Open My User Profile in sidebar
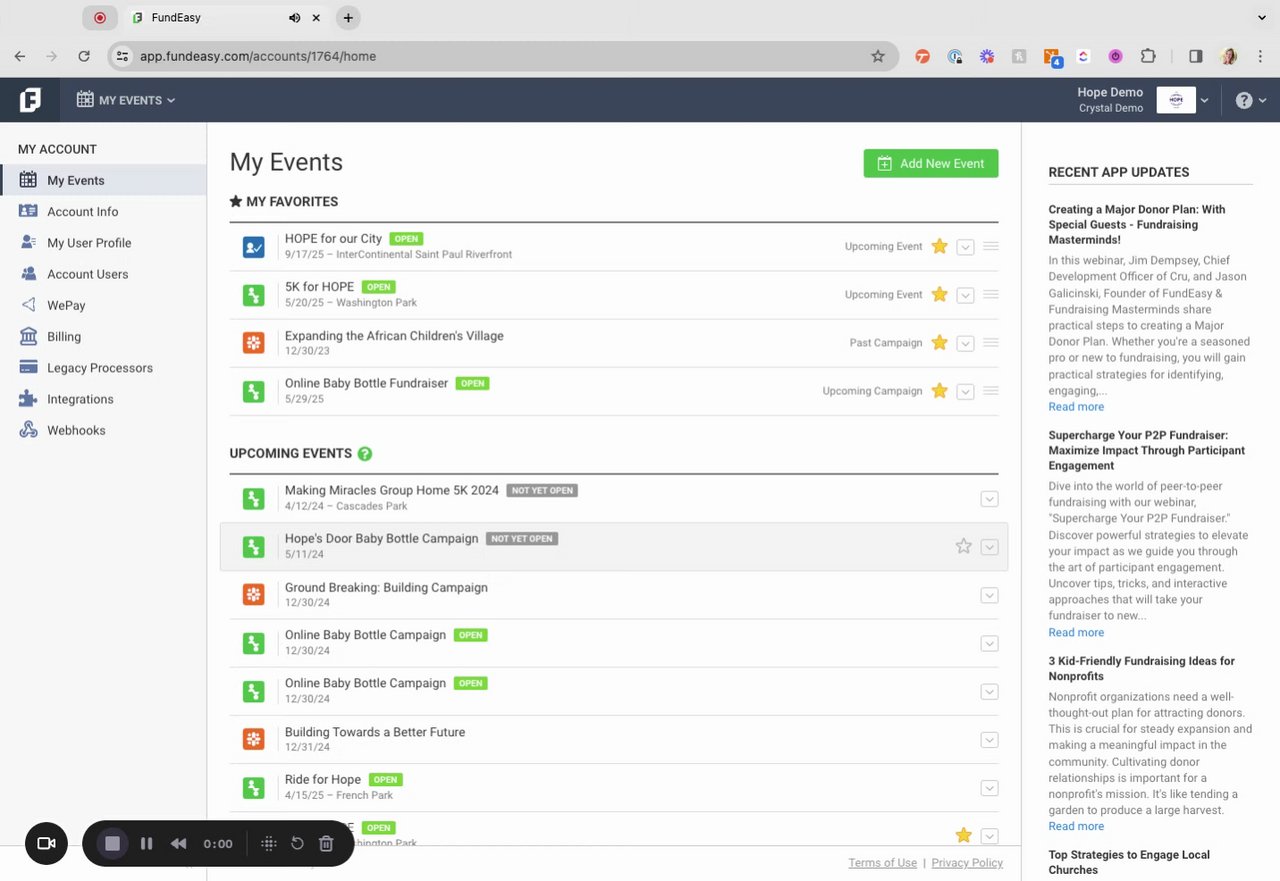The image size is (1280, 881). pos(103,243)
